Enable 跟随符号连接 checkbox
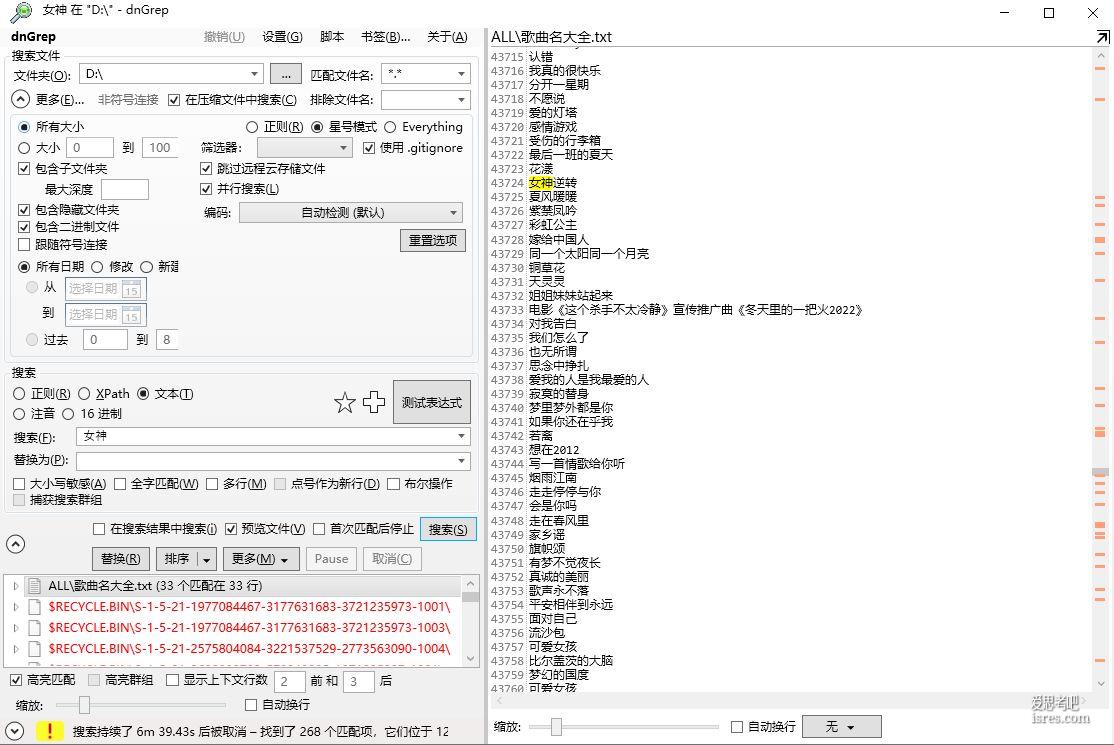1114x745 pixels. 24,244
